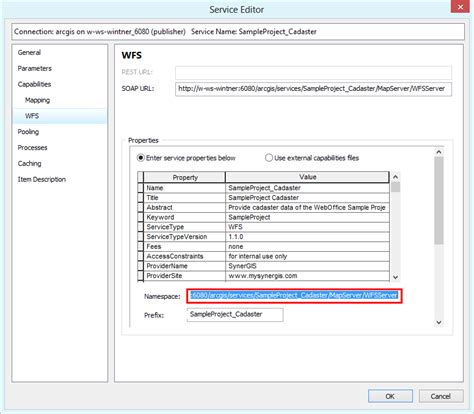Click the property table's down scroll arrow
The height and width of the screenshot is (414, 474).
pyautogui.click(x=395, y=277)
